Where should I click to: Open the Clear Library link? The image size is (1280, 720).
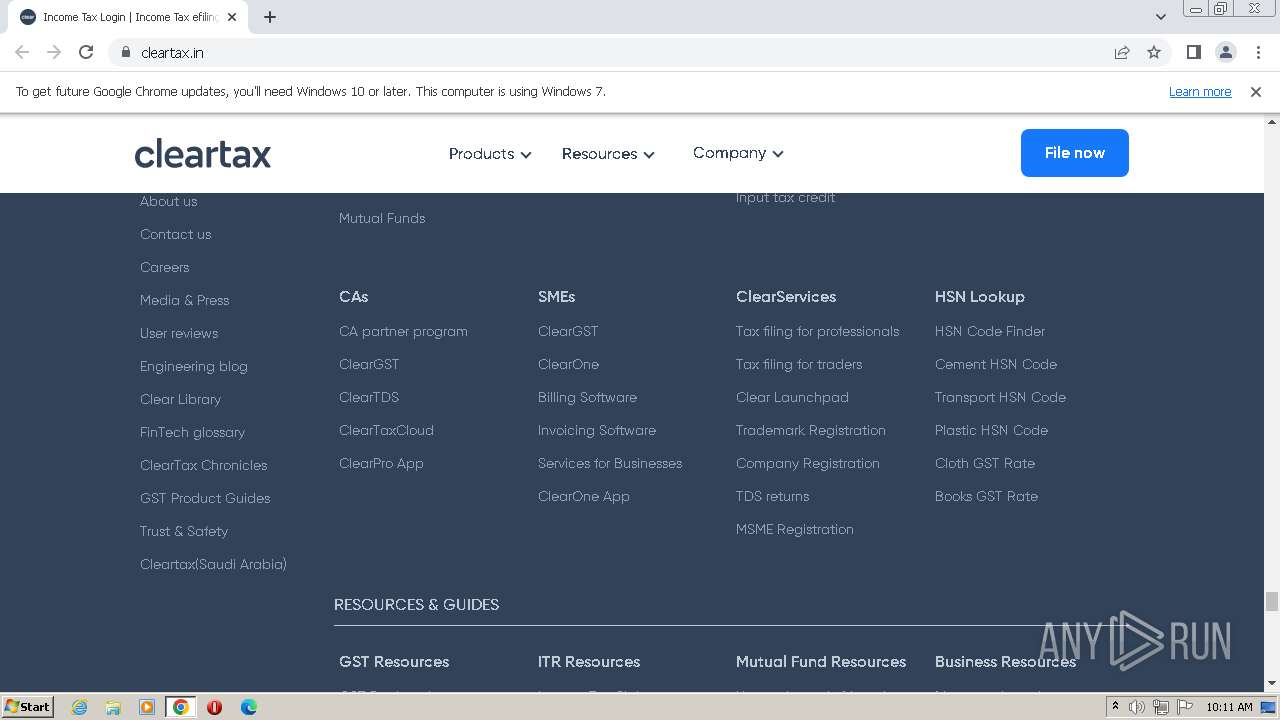pyautogui.click(x=180, y=399)
